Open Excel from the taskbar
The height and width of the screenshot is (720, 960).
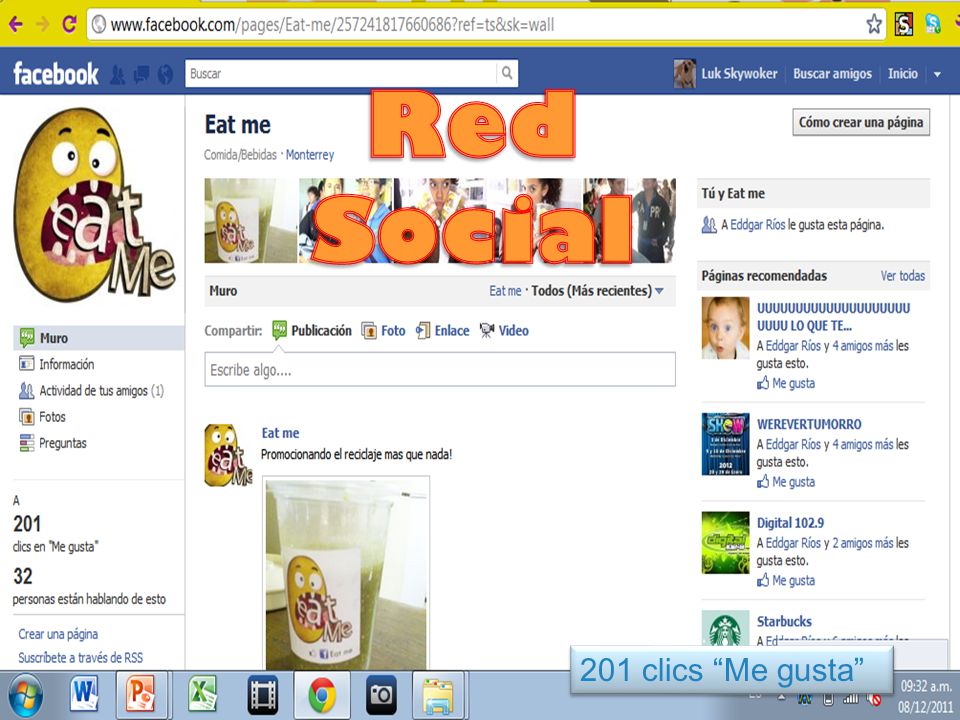click(203, 694)
